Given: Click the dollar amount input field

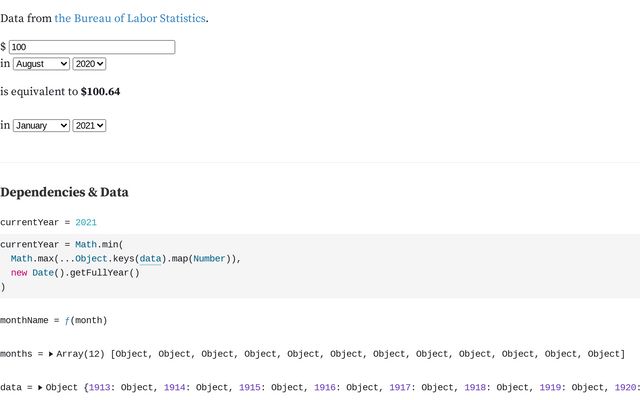Looking at the screenshot, I should point(92,47).
